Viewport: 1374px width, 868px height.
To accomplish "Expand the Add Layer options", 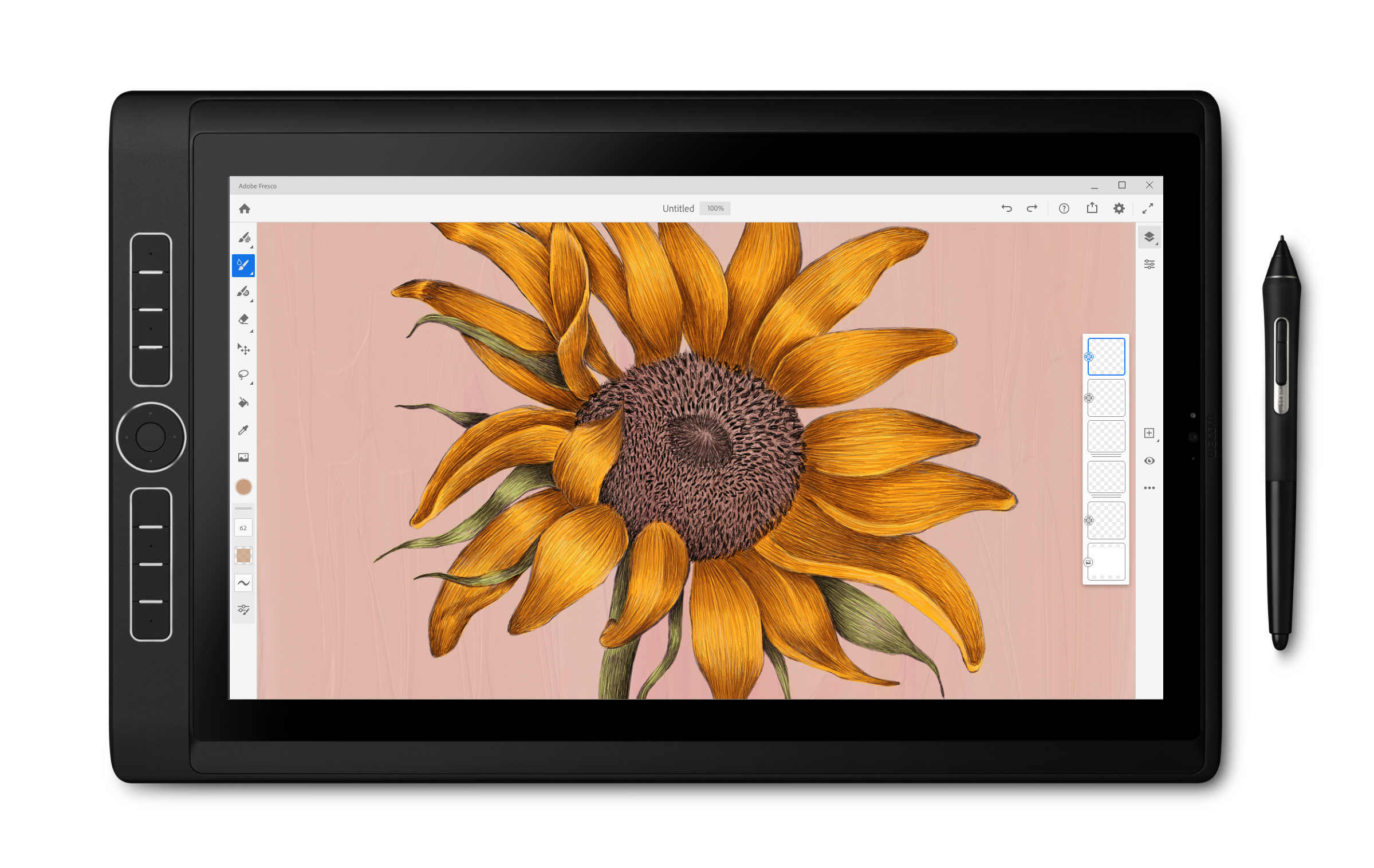I will 1149,433.
